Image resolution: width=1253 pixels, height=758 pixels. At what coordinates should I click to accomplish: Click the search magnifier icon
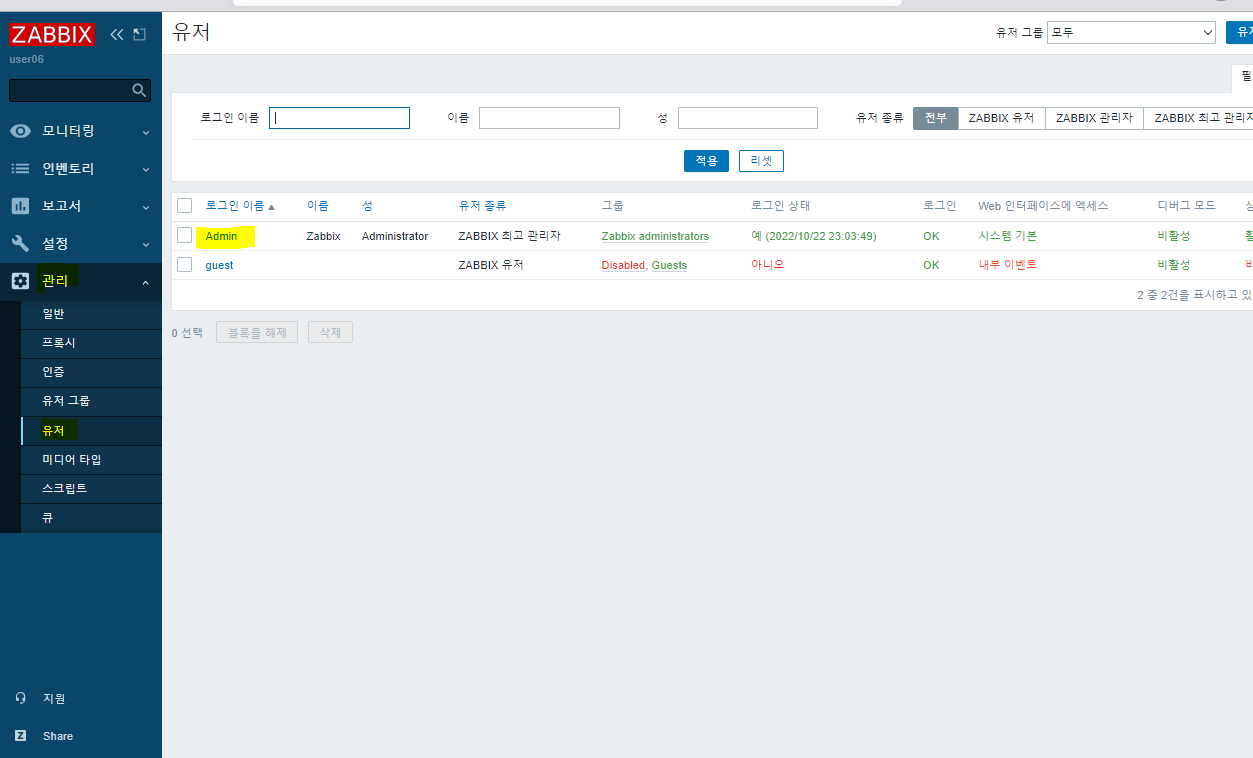(x=139, y=91)
